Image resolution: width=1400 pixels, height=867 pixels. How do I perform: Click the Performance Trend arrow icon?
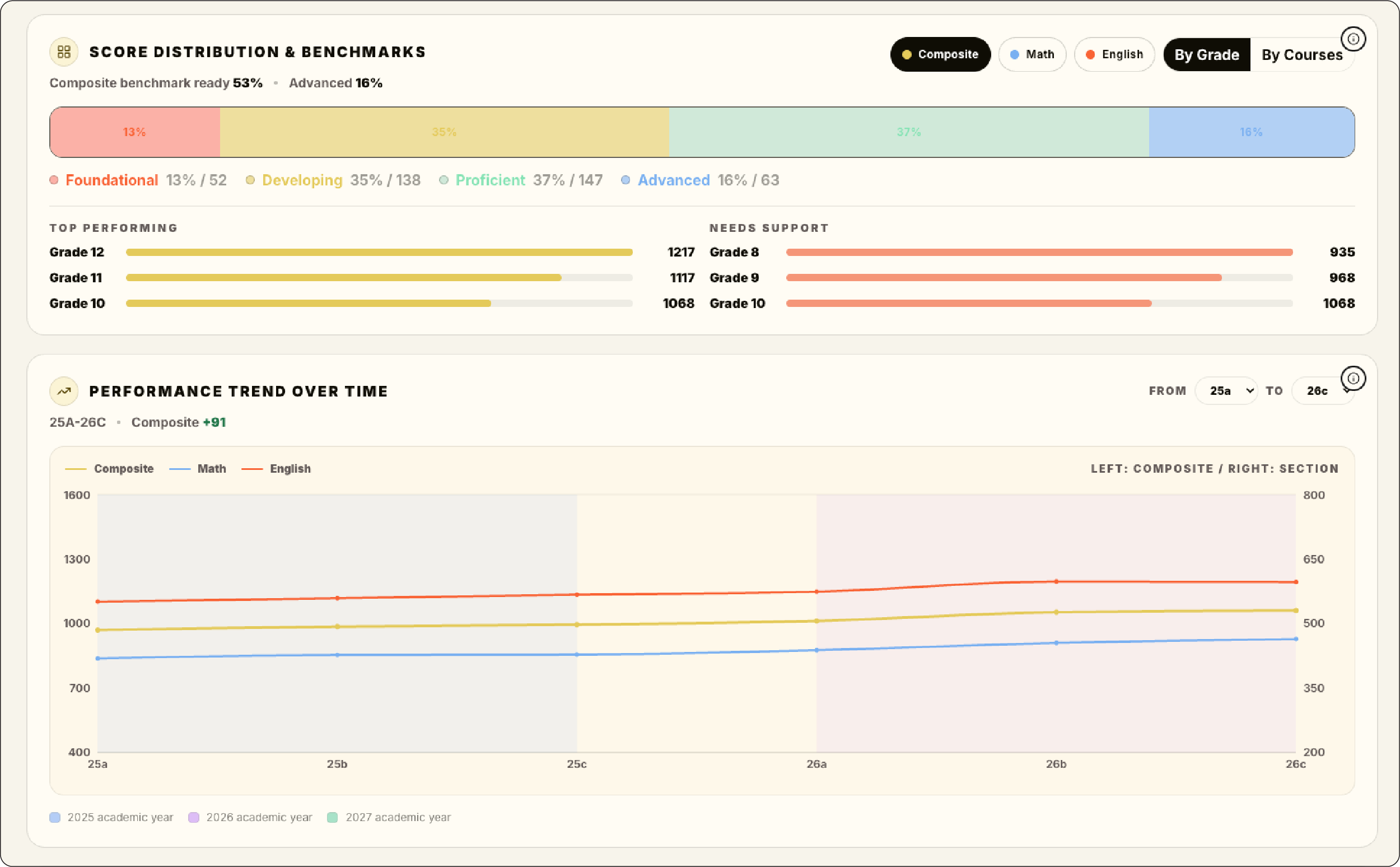point(64,391)
